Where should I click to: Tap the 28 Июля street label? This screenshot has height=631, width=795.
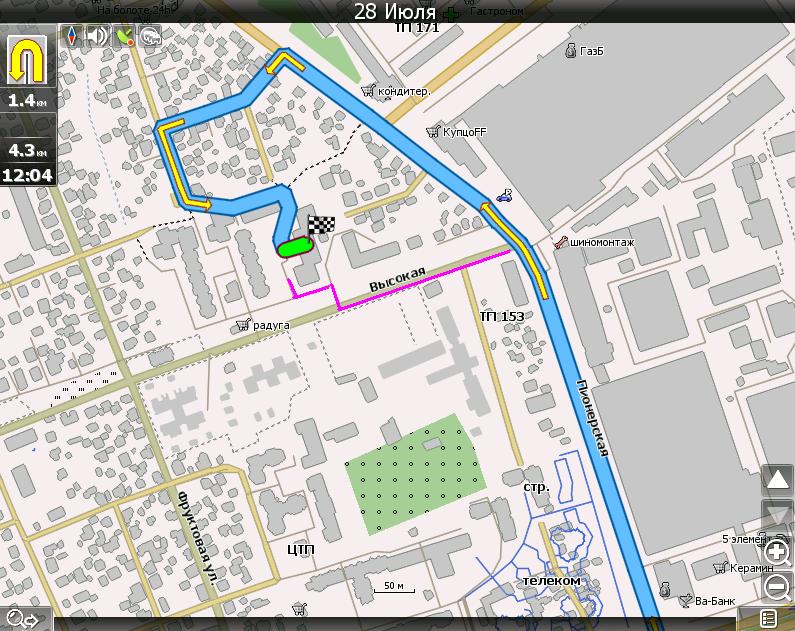coord(394,12)
